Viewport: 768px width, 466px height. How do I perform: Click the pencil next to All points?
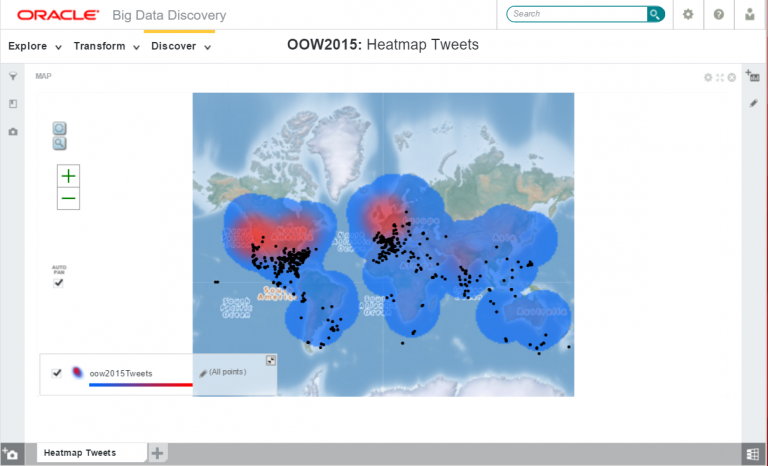pos(203,373)
